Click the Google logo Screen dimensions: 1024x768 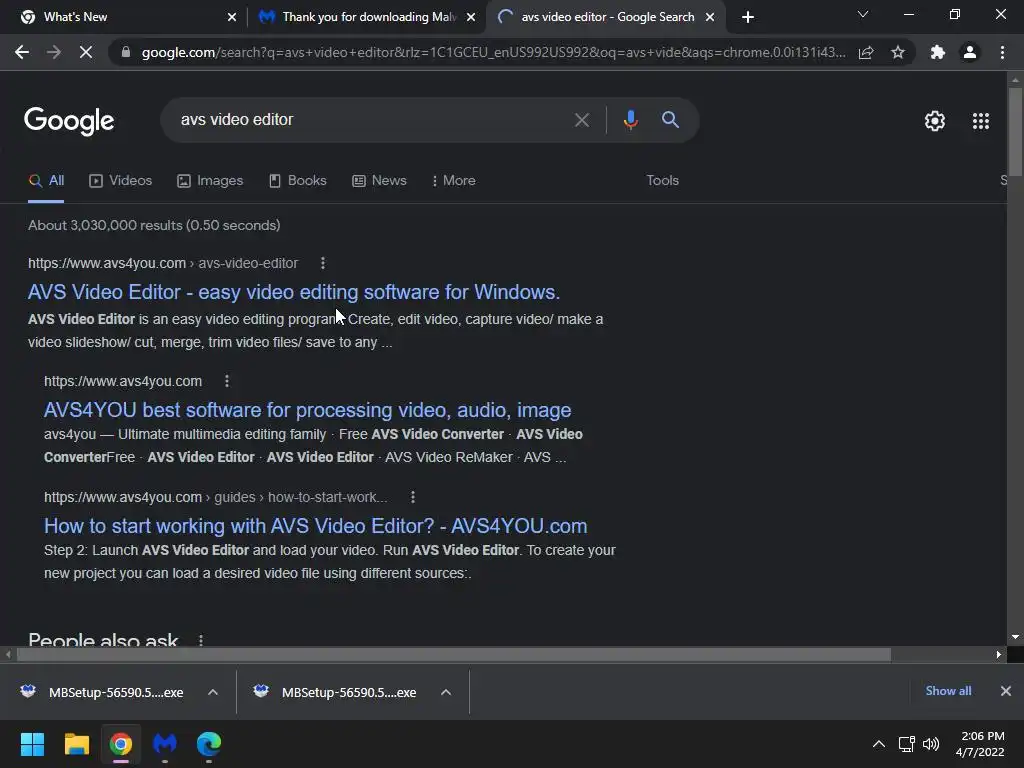coord(69,121)
